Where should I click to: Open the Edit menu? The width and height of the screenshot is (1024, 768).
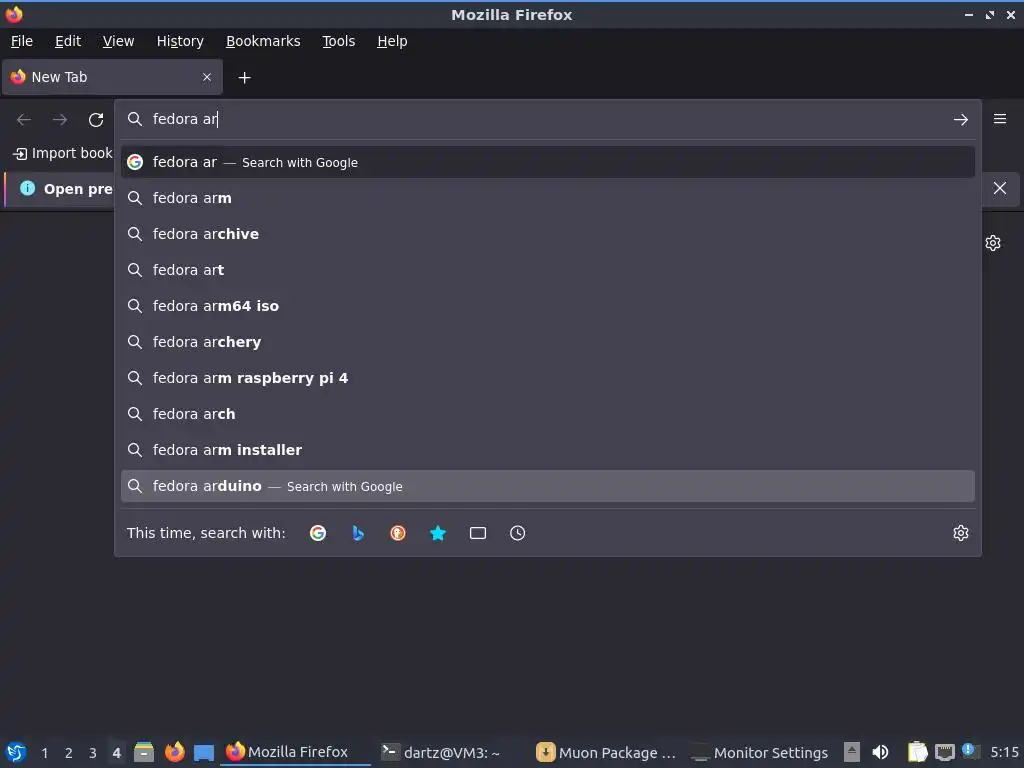(x=68, y=41)
